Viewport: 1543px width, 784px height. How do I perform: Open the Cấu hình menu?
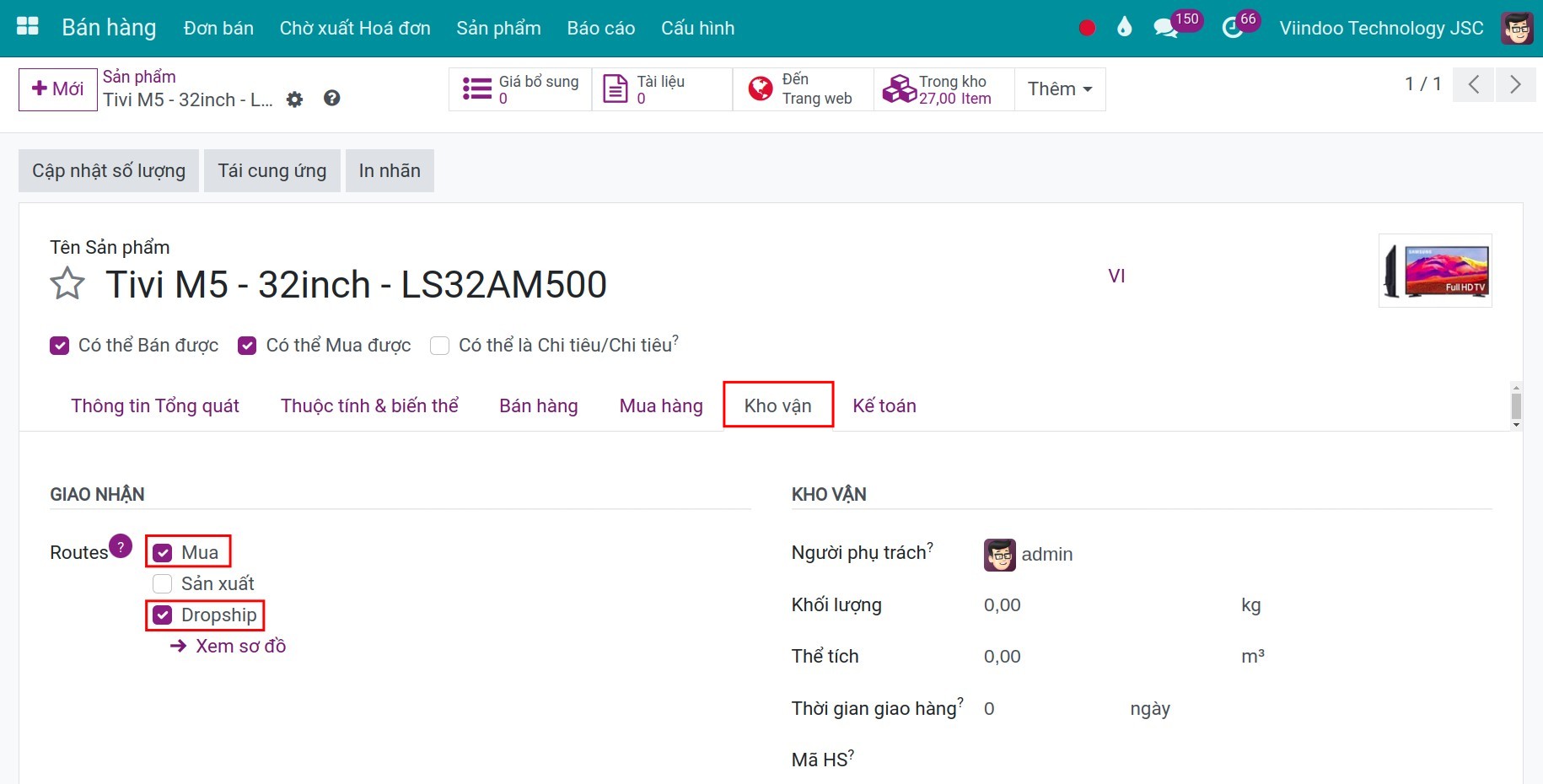[697, 28]
